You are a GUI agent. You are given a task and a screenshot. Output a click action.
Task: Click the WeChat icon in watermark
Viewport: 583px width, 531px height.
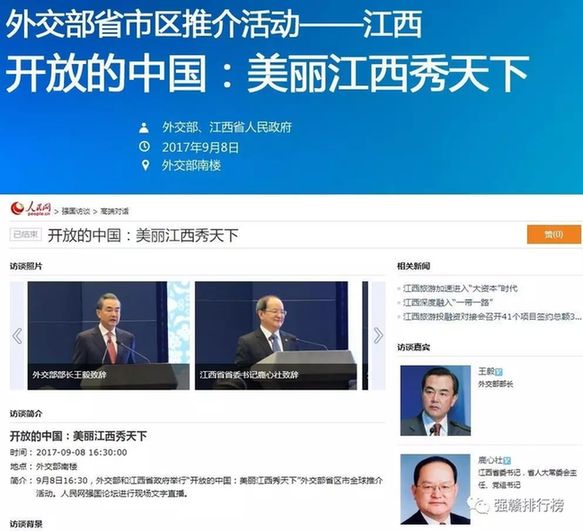tap(479, 505)
